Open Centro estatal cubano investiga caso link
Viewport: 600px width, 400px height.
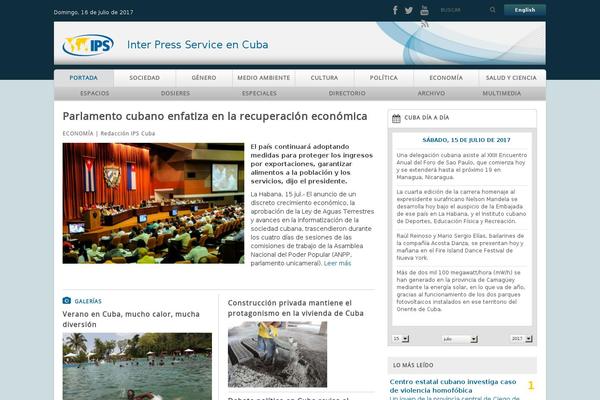(x=453, y=386)
